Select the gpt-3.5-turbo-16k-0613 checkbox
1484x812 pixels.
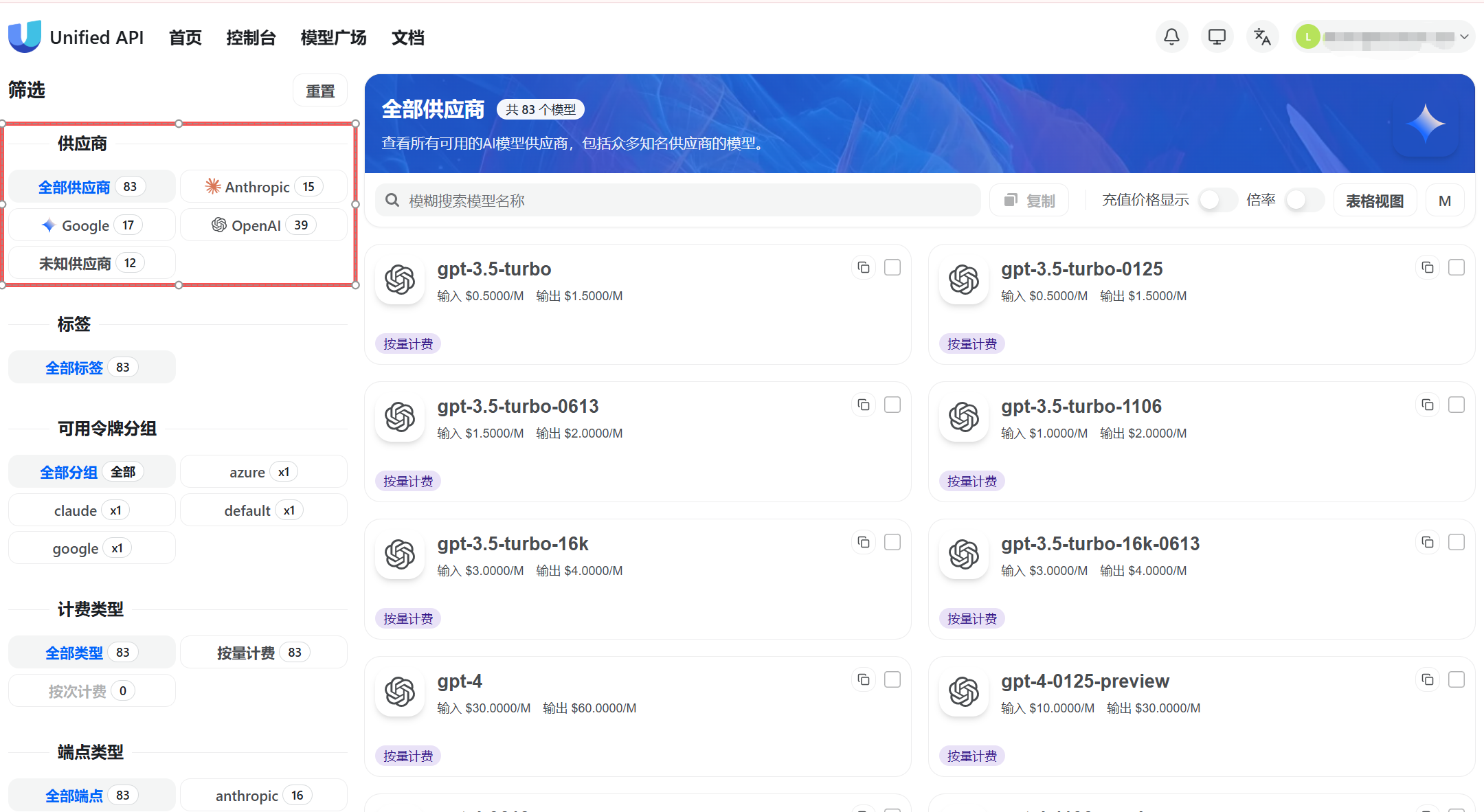pos(1457,542)
